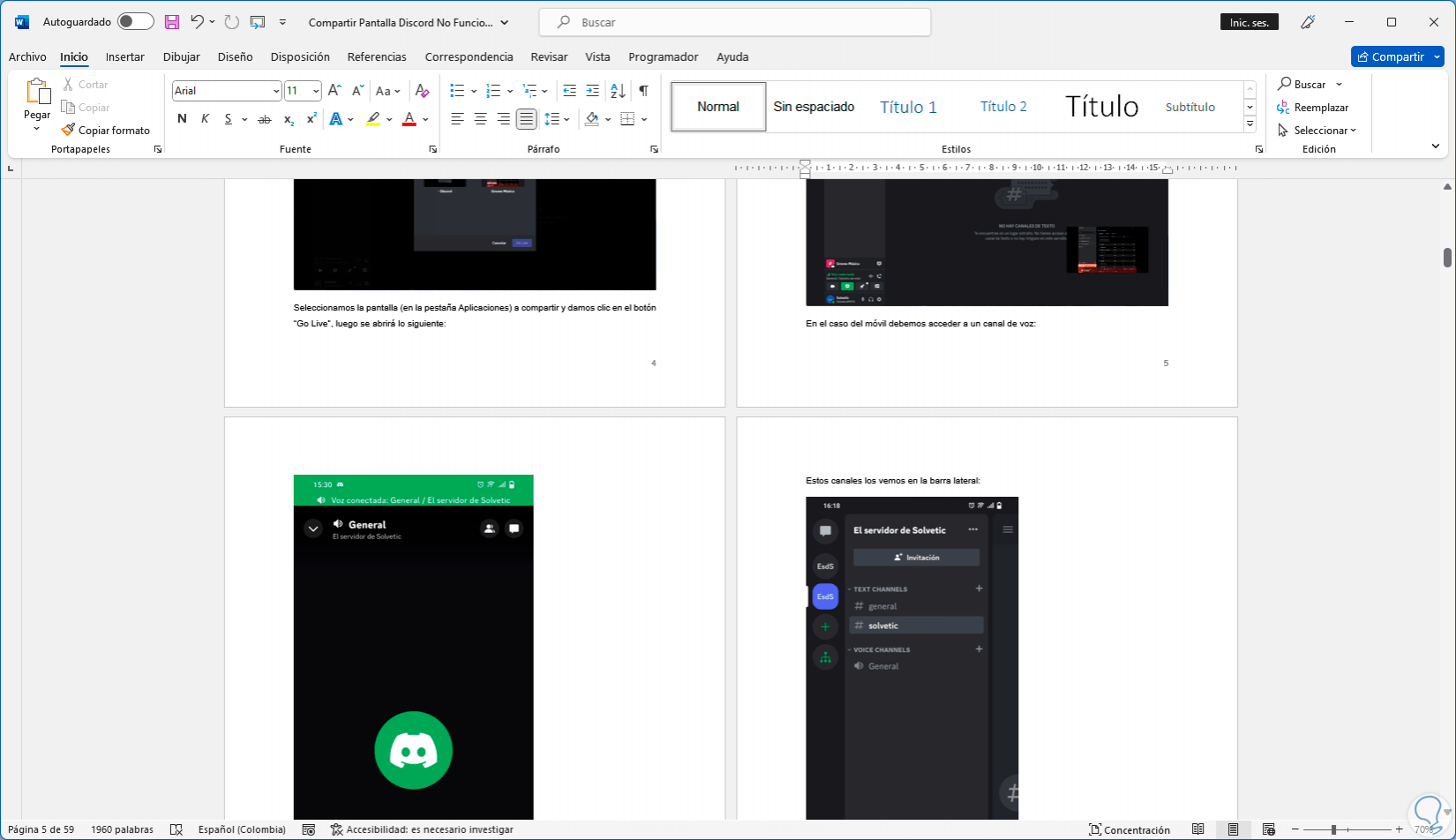Open the Insertar ribbon tab
The height and width of the screenshot is (840, 1456).
[124, 56]
